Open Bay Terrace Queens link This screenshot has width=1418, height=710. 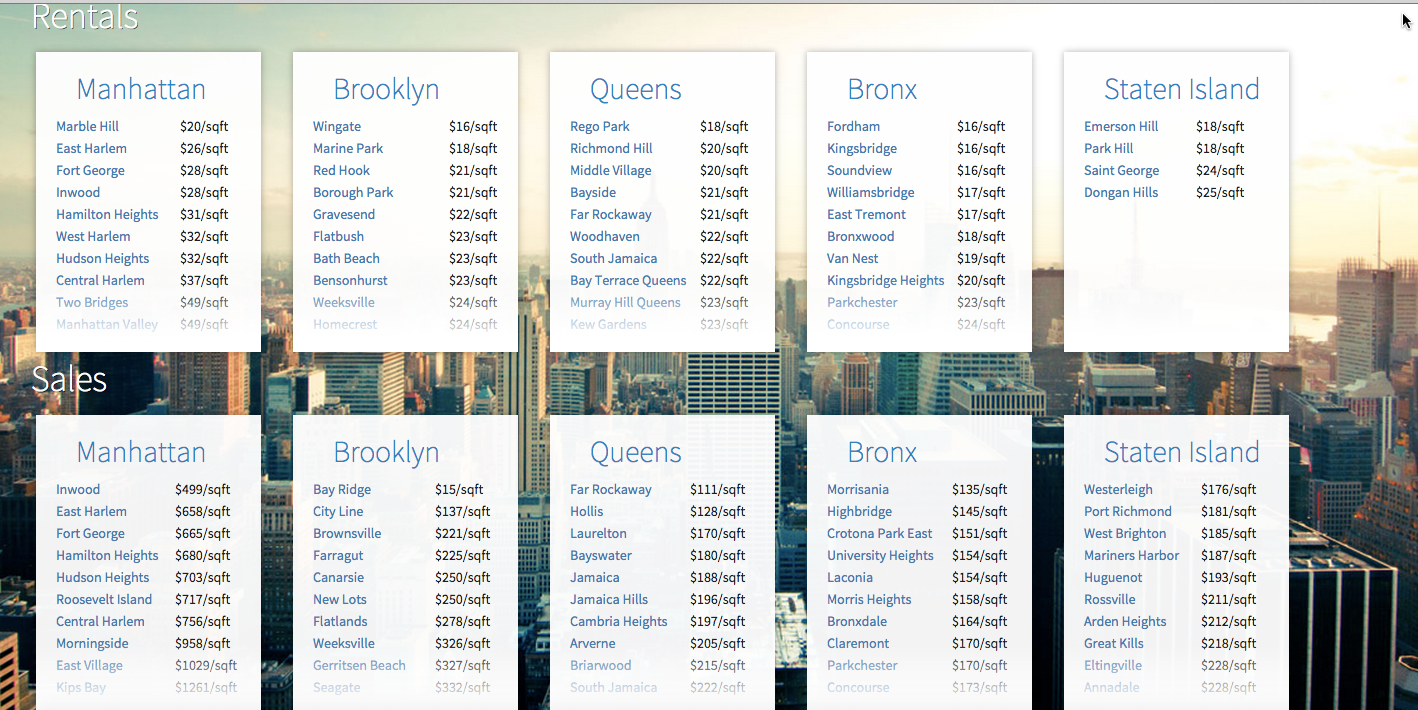628,280
